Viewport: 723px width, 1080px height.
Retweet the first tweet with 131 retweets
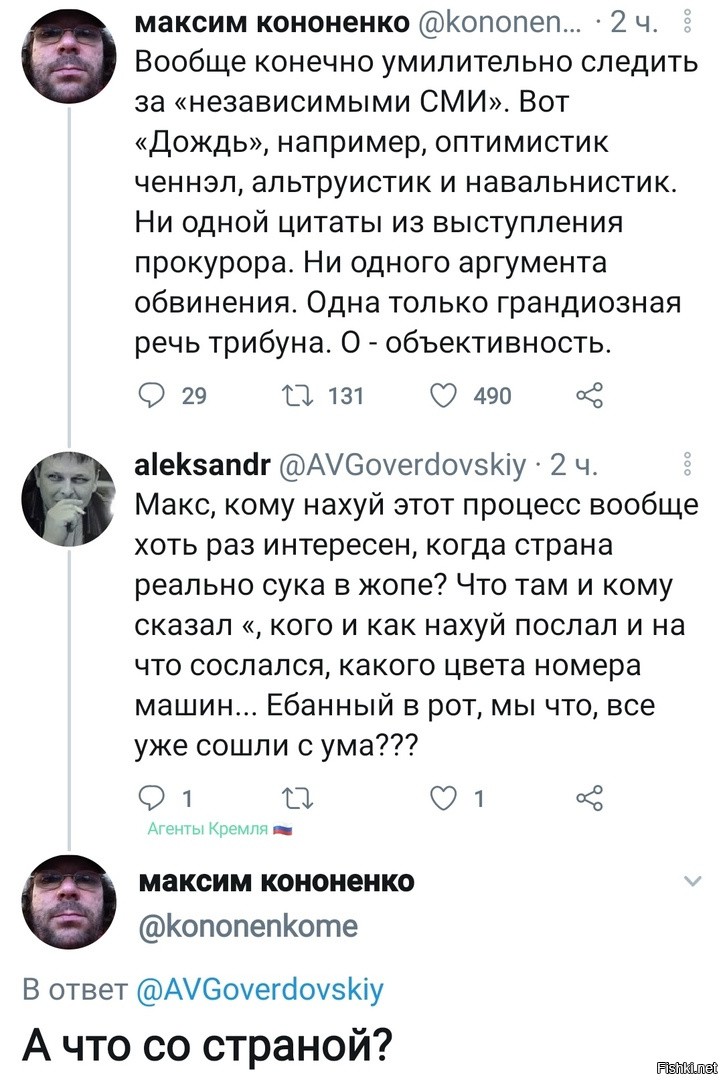tap(298, 395)
